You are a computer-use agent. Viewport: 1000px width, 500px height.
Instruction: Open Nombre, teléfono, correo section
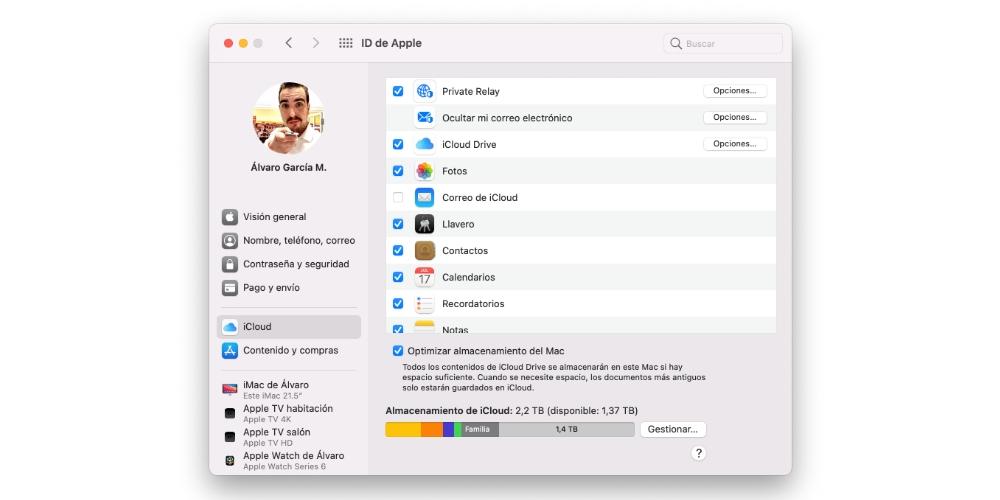289,240
